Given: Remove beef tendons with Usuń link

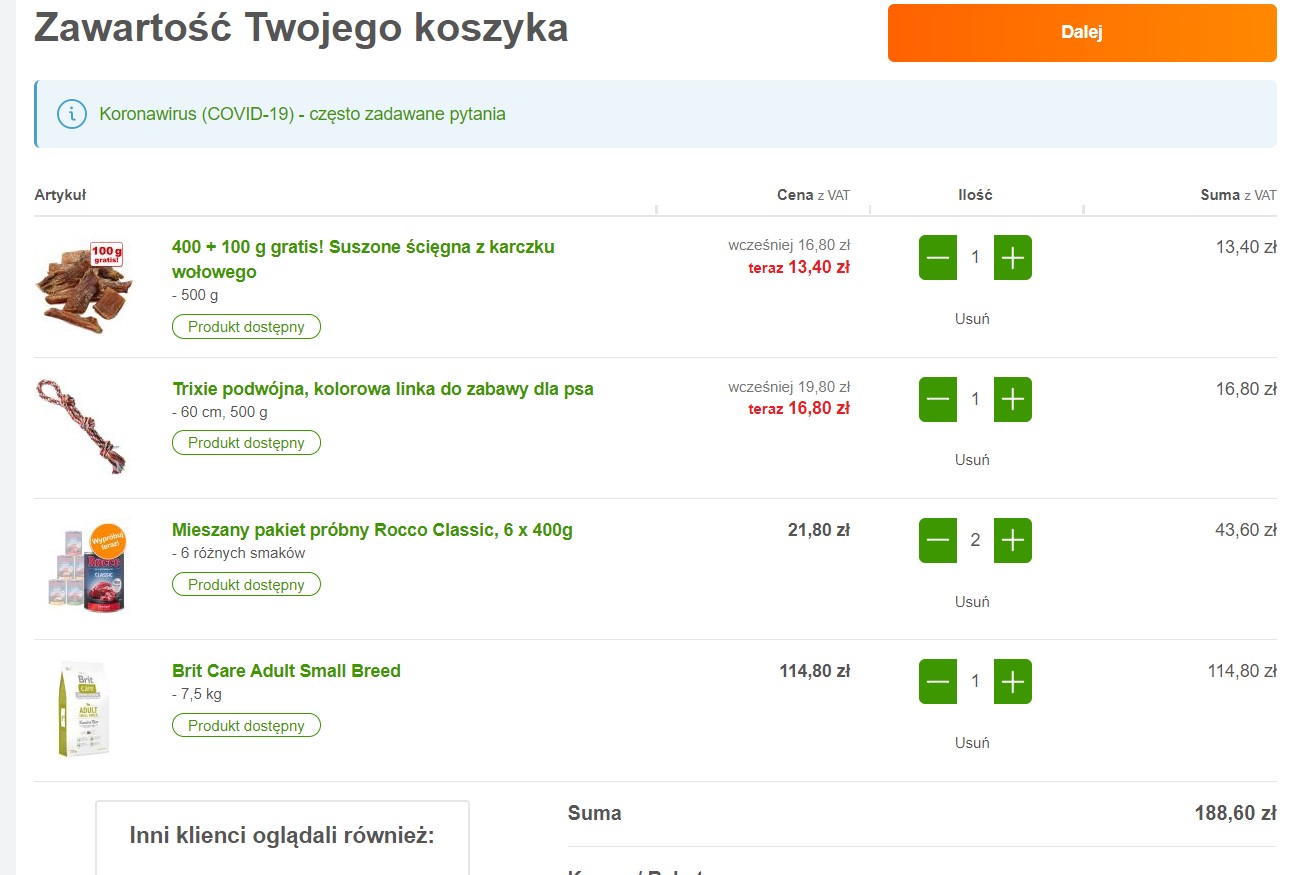Looking at the screenshot, I should [972, 319].
